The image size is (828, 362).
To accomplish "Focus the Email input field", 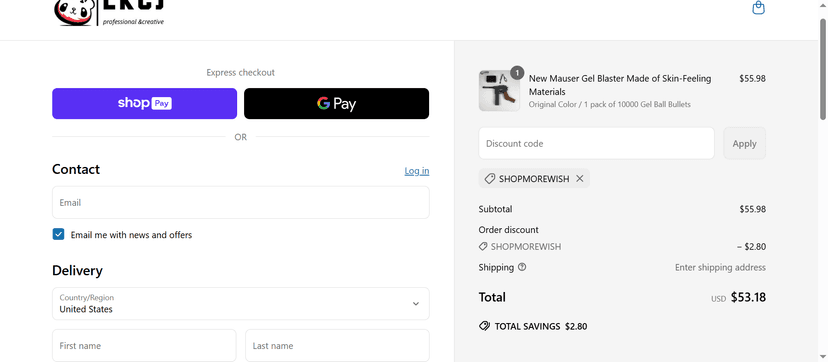I will pyautogui.click(x=240, y=203).
